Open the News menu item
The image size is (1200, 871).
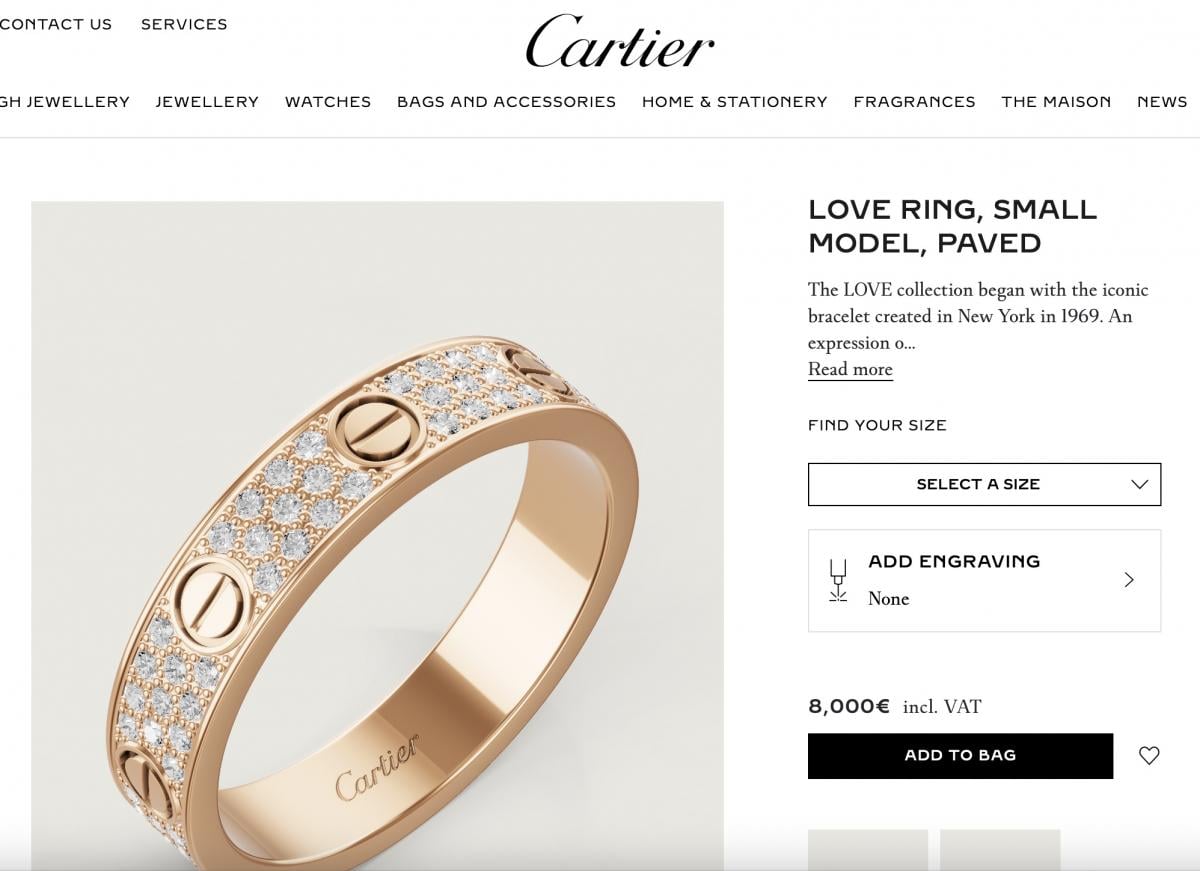[1162, 102]
